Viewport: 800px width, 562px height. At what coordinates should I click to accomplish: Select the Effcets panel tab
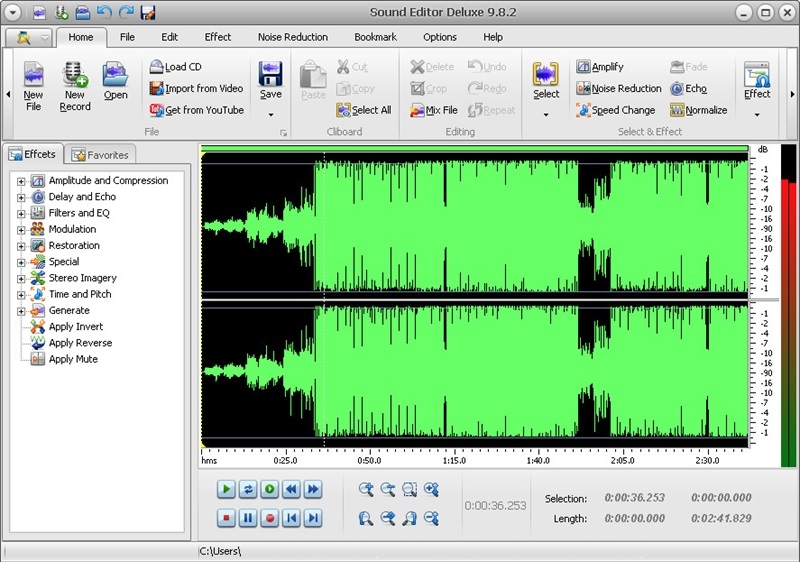click(33, 154)
